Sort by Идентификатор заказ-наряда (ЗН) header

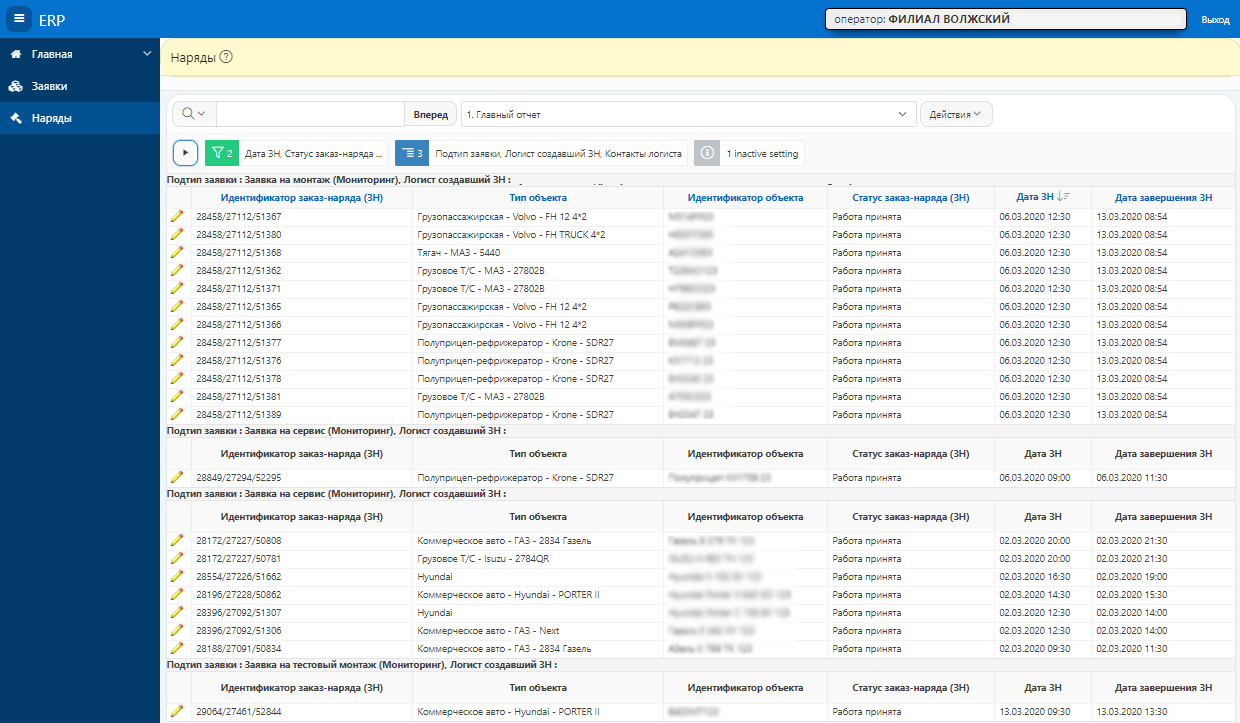302,198
